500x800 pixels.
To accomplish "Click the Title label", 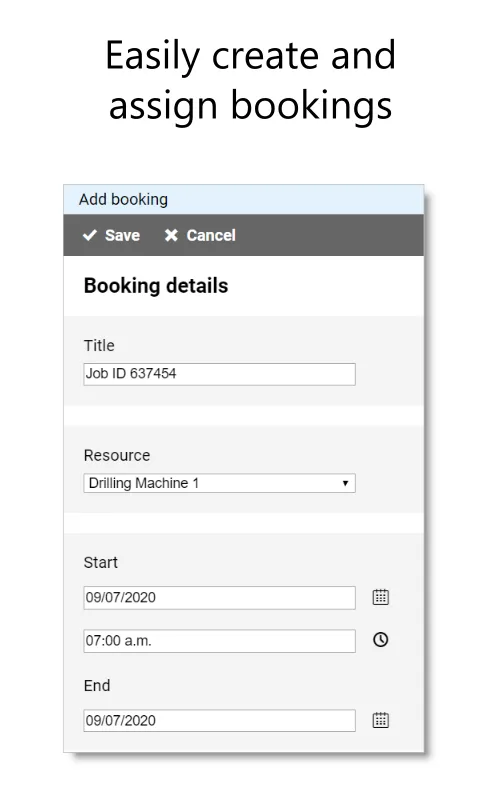I will pos(99,345).
